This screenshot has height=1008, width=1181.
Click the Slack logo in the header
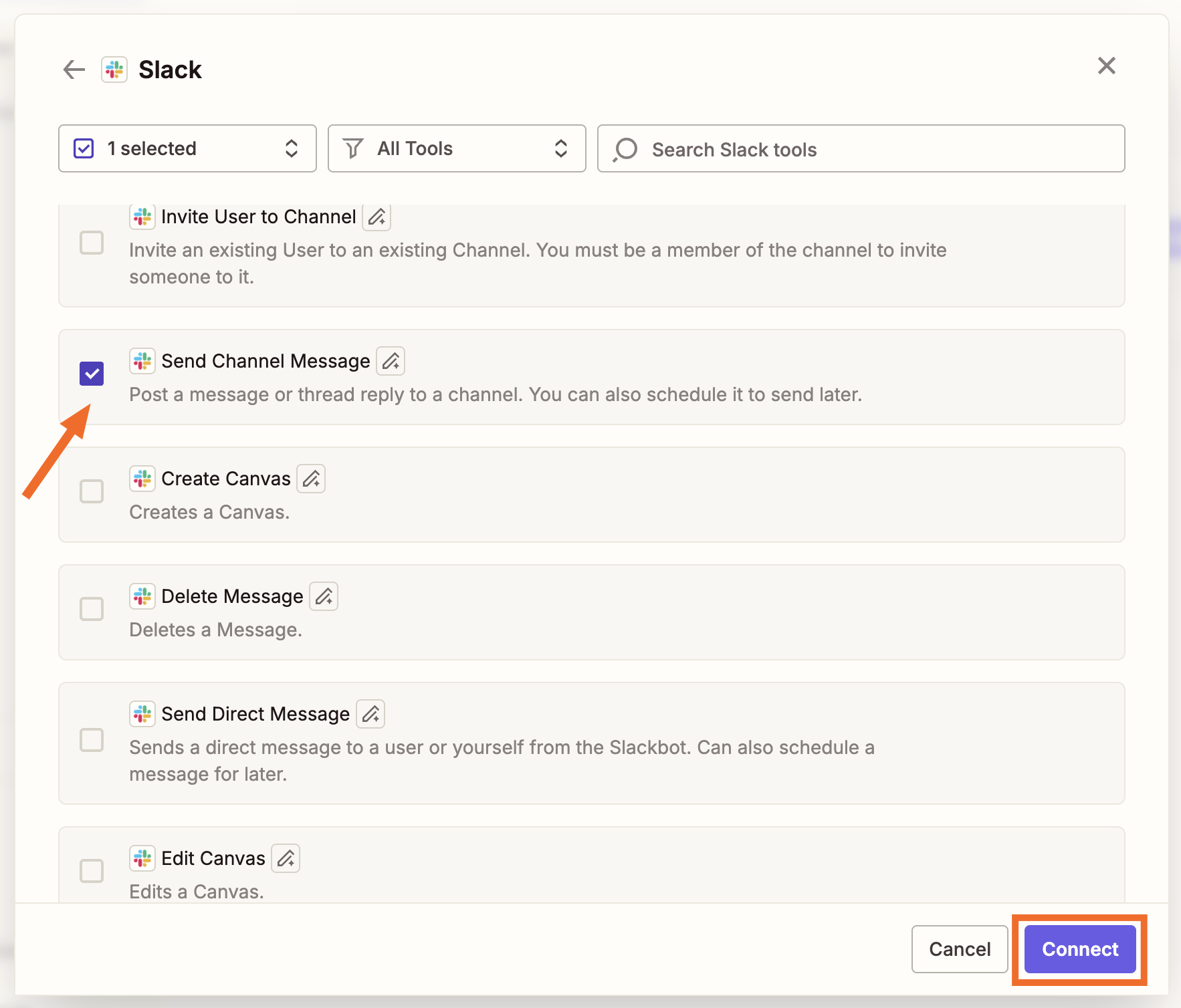coord(114,70)
